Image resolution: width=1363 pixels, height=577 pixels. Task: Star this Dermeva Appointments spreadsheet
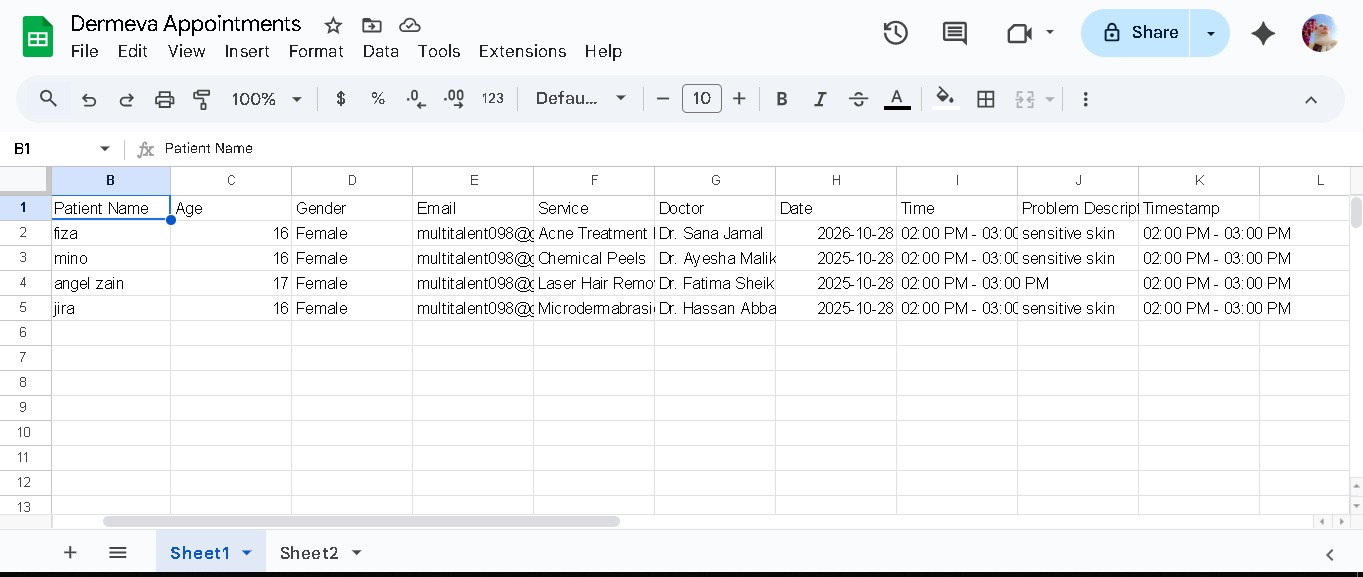click(333, 25)
